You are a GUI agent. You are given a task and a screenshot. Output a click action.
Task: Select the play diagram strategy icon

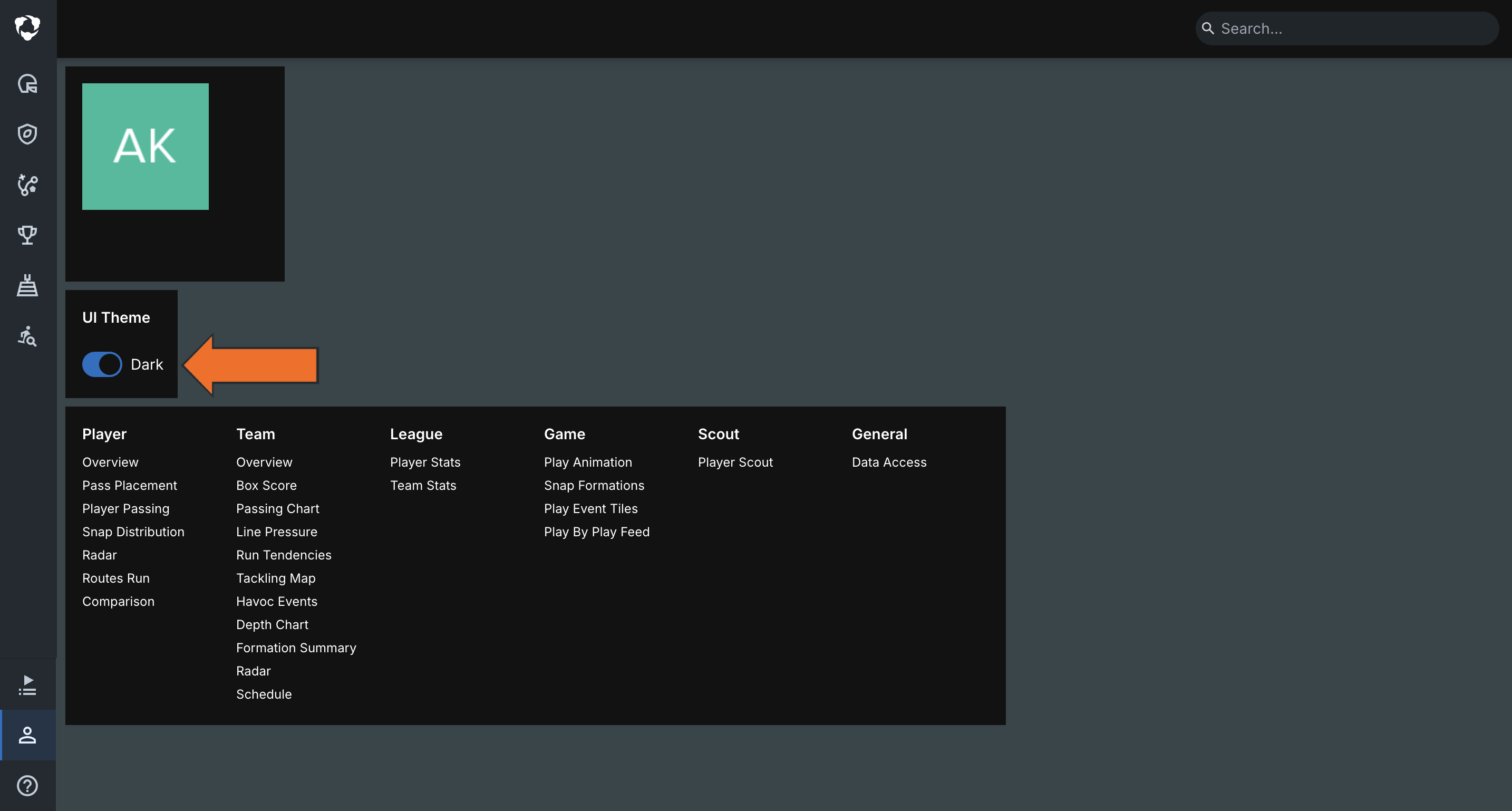[27, 185]
